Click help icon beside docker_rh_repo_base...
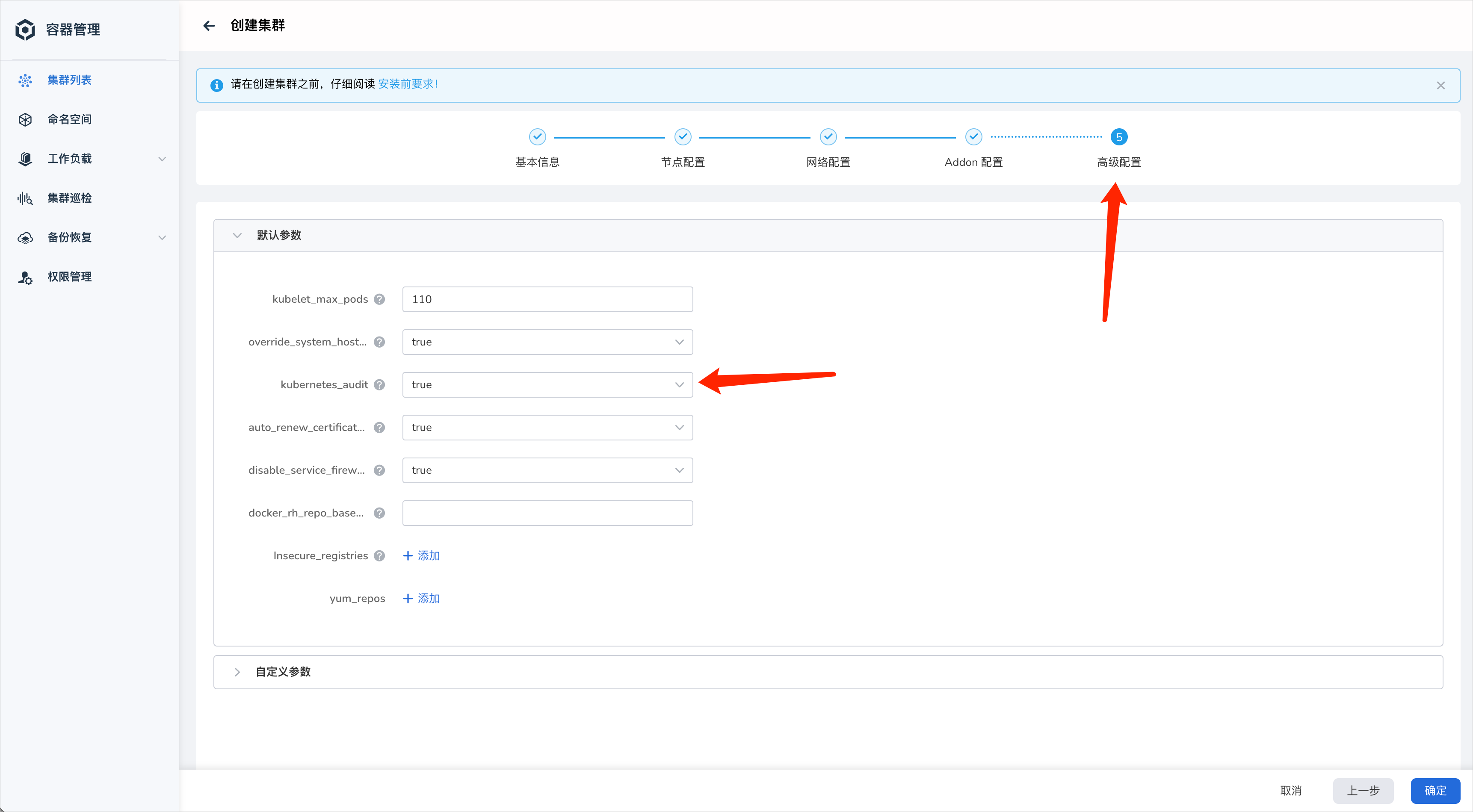This screenshot has height=812, width=1473. coord(379,513)
